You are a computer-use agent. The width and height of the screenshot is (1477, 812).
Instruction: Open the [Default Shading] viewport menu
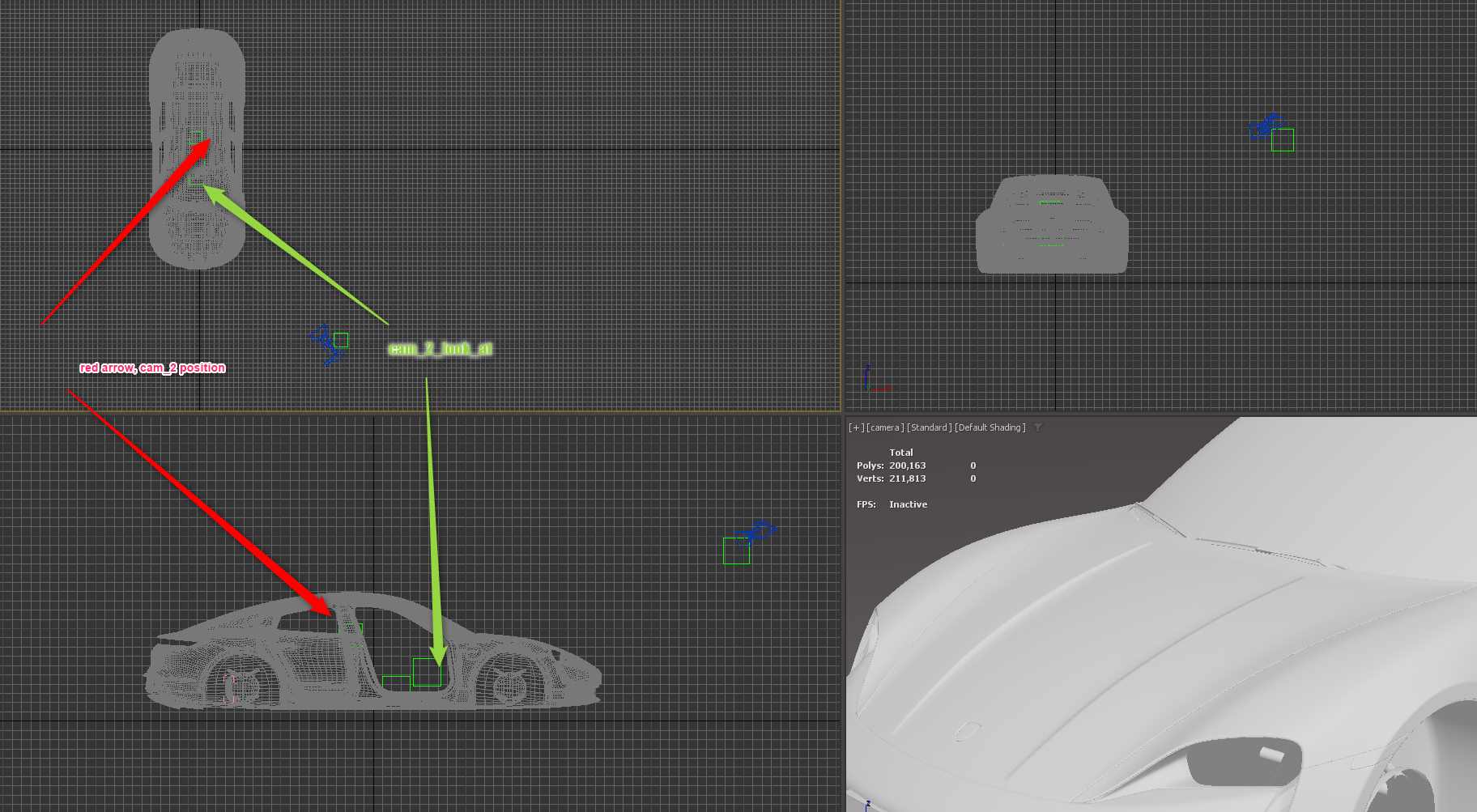pyautogui.click(x=990, y=427)
